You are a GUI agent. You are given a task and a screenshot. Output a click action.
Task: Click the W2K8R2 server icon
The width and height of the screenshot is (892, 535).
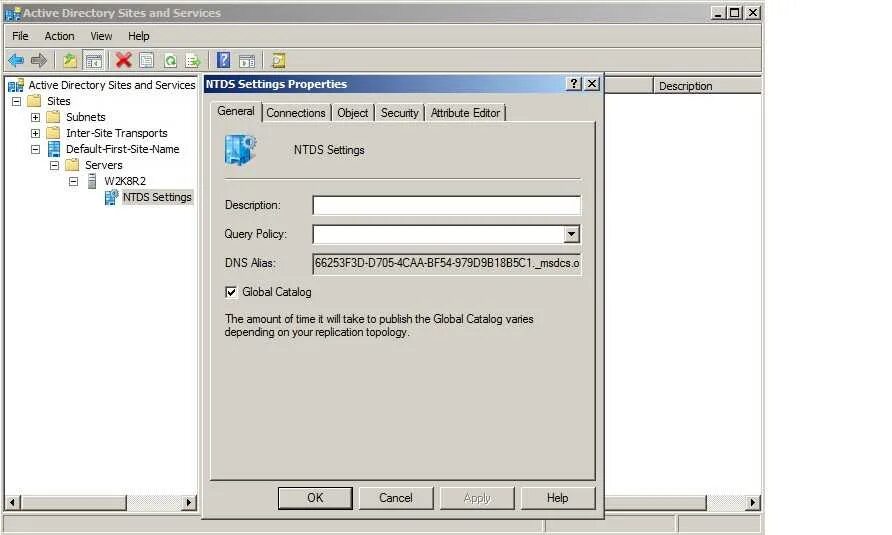[x=92, y=181]
